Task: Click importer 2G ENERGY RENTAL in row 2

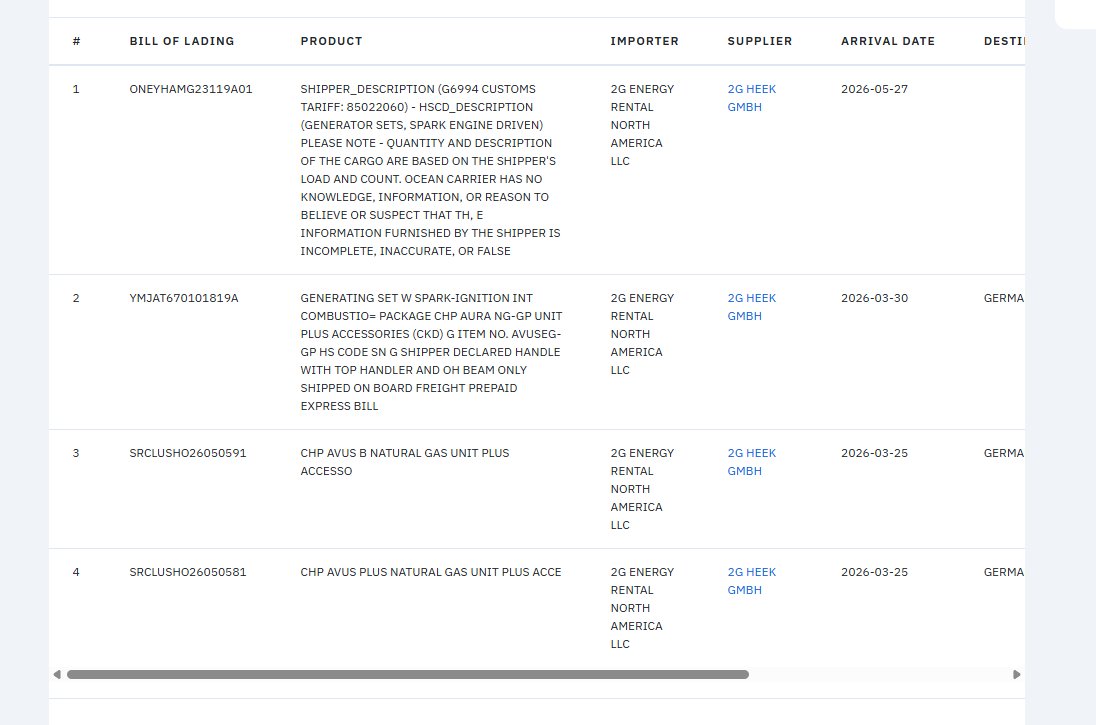Action: (x=642, y=334)
